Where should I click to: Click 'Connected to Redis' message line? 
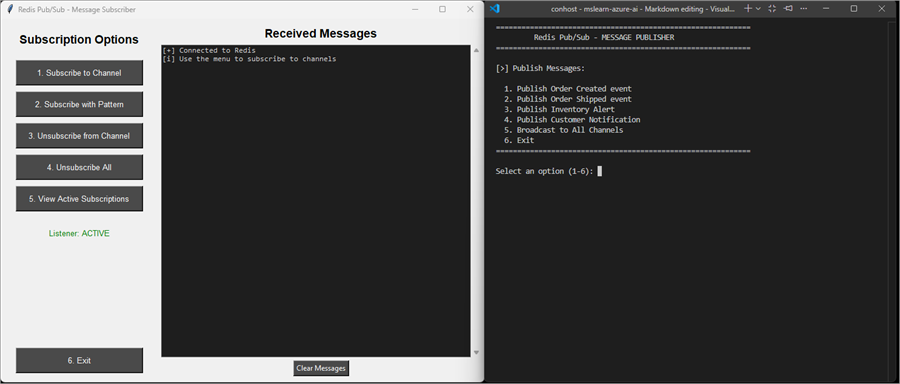pos(209,51)
